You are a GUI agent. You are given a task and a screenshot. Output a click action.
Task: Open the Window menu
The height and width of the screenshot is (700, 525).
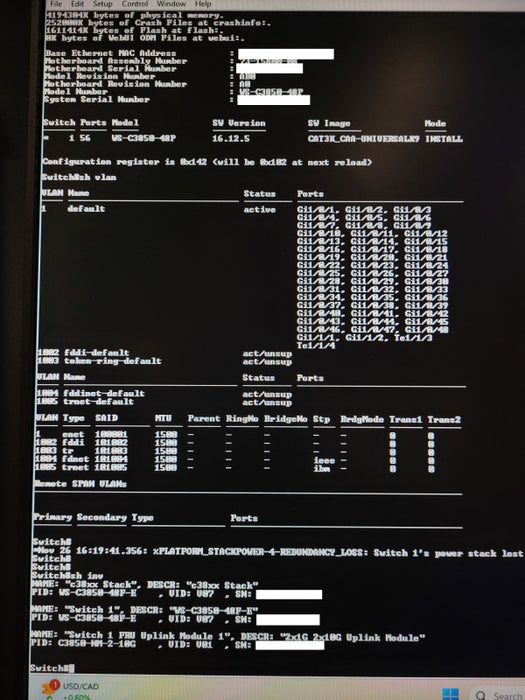pos(171,4)
